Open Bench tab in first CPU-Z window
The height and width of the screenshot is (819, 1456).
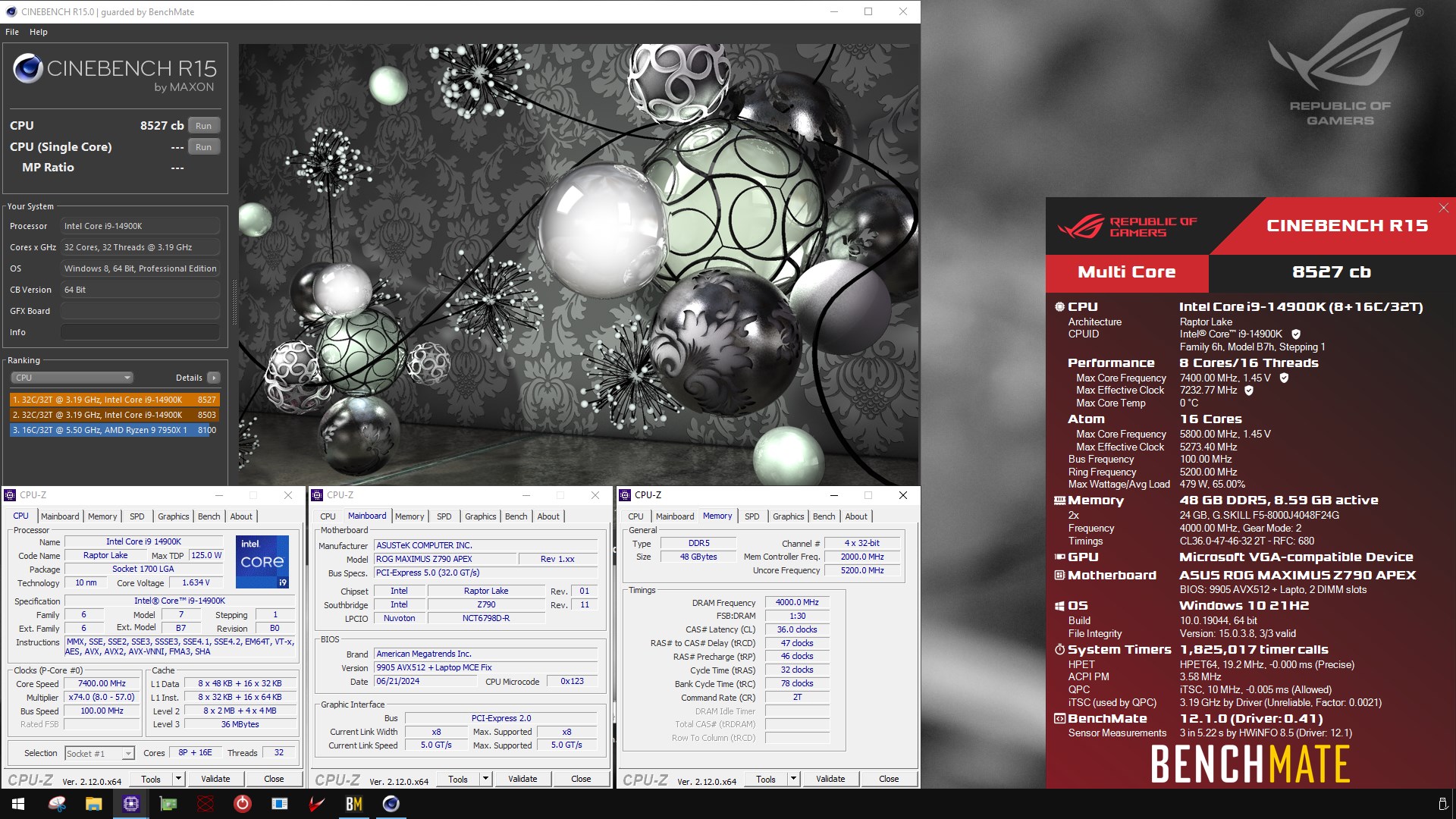[x=209, y=516]
